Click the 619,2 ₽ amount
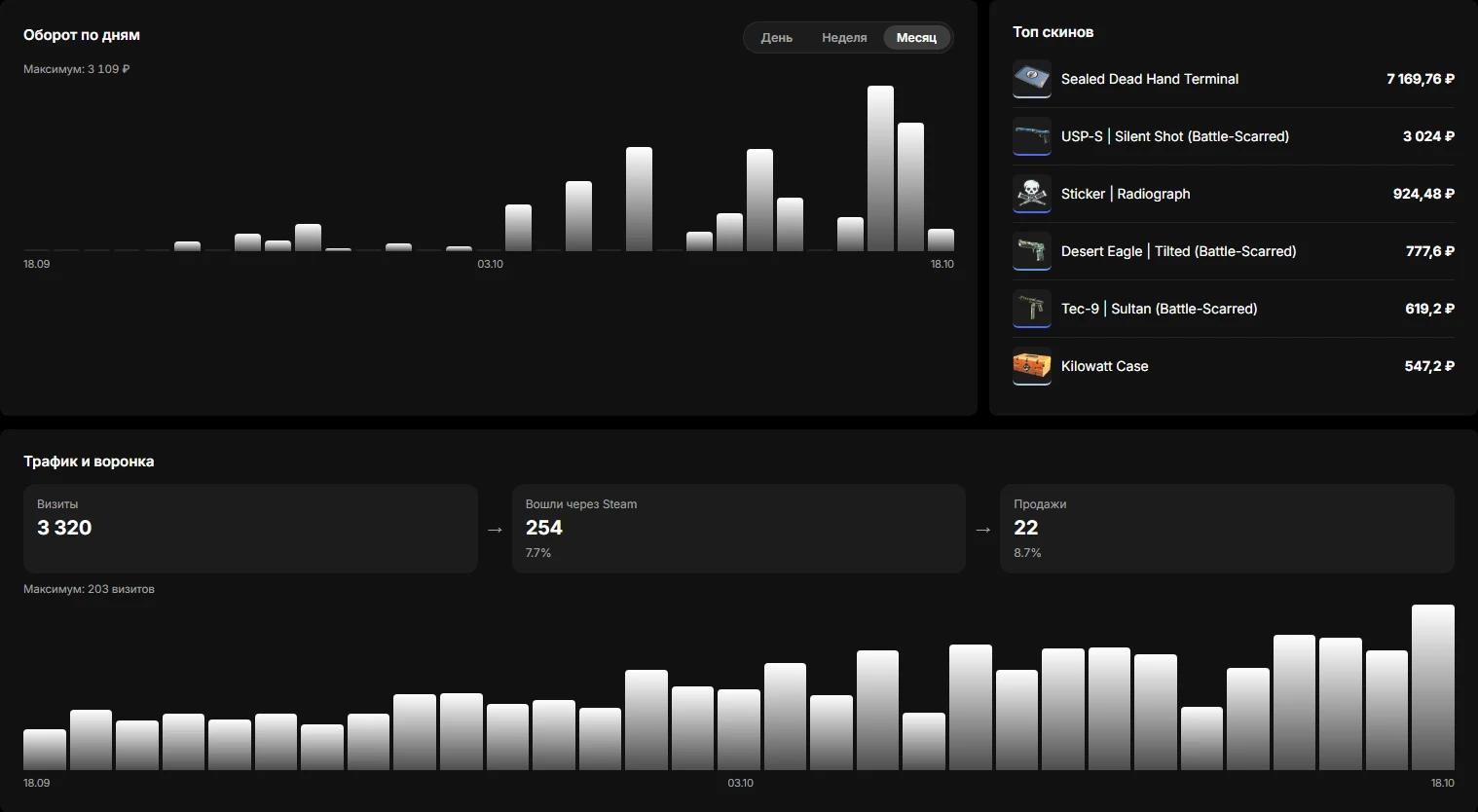Viewport: 1478px width, 812px height. 1429,309
